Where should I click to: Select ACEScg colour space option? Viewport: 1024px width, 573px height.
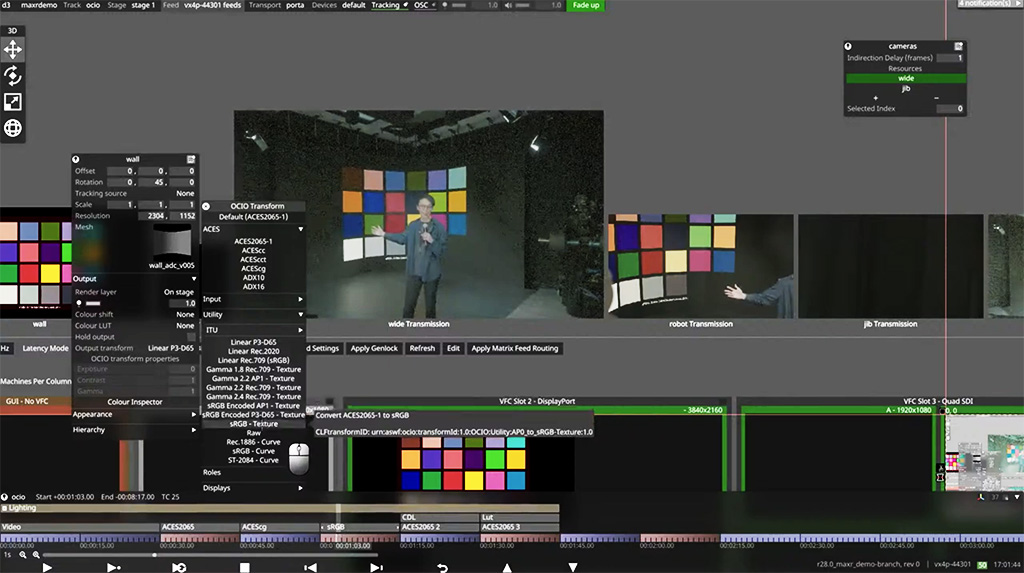[x=253, y=269]
